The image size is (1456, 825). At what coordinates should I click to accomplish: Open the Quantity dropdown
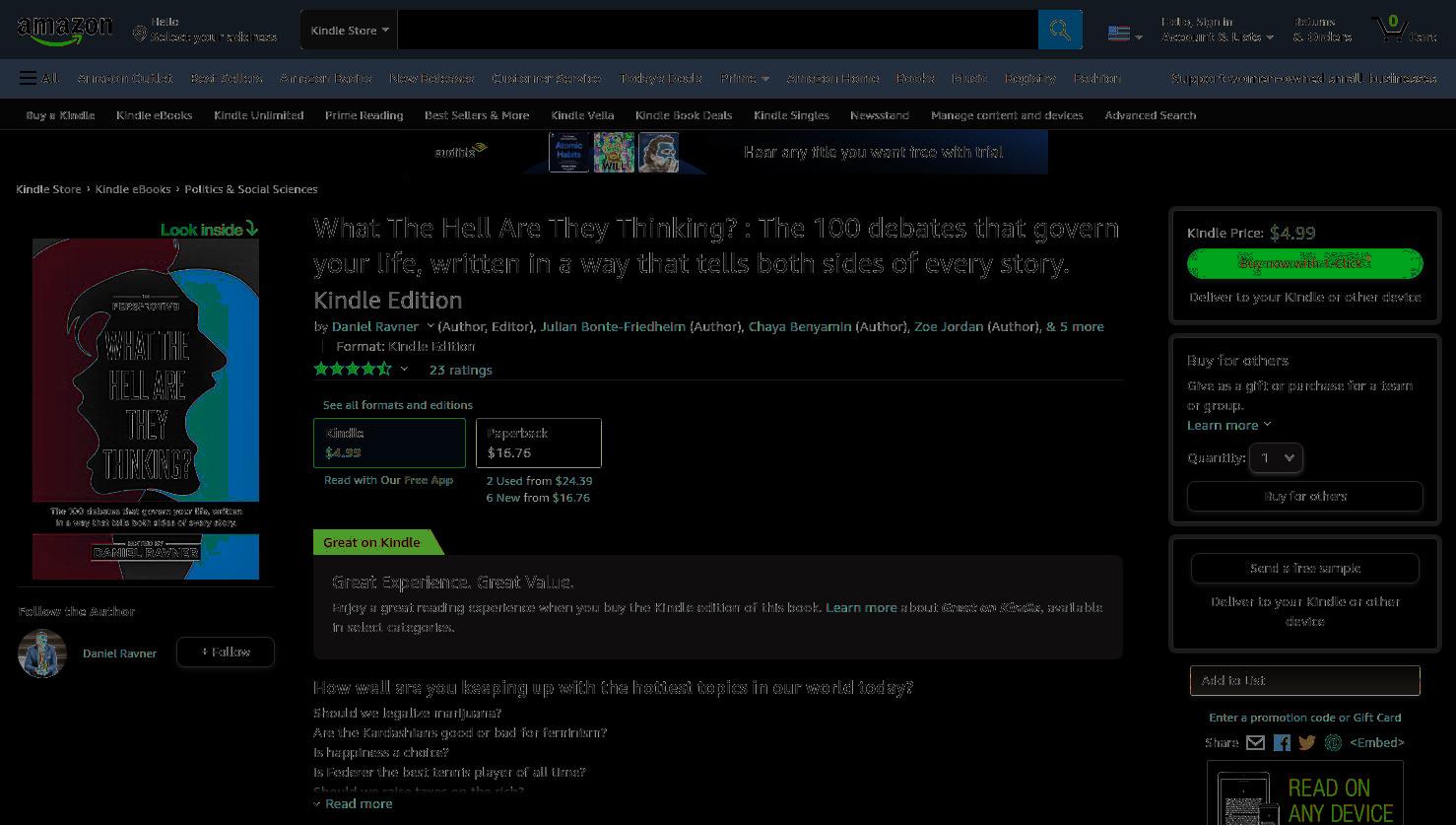pyautogui.click(x=1276, y=457)
